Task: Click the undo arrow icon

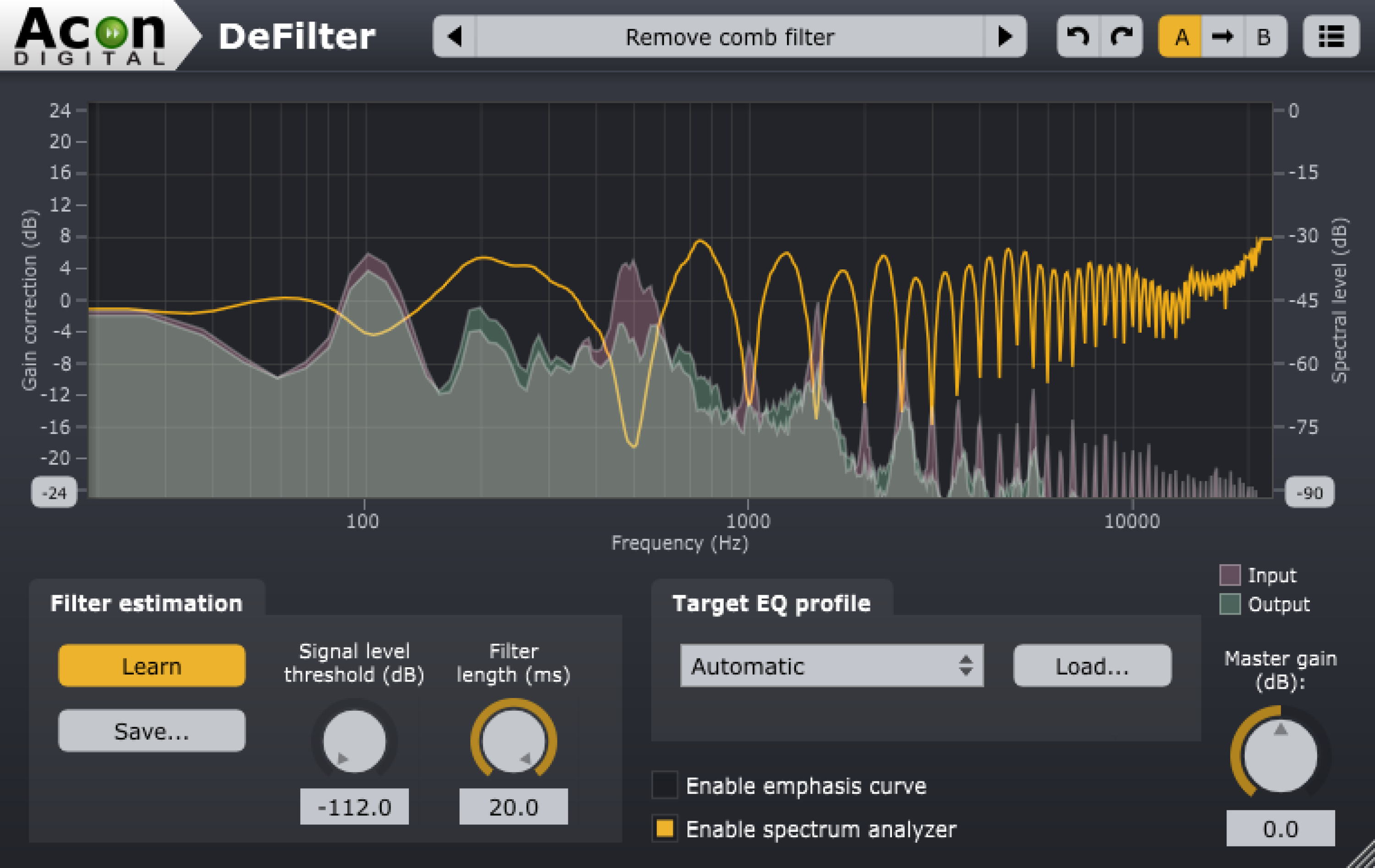Action: click(1078, 37)
